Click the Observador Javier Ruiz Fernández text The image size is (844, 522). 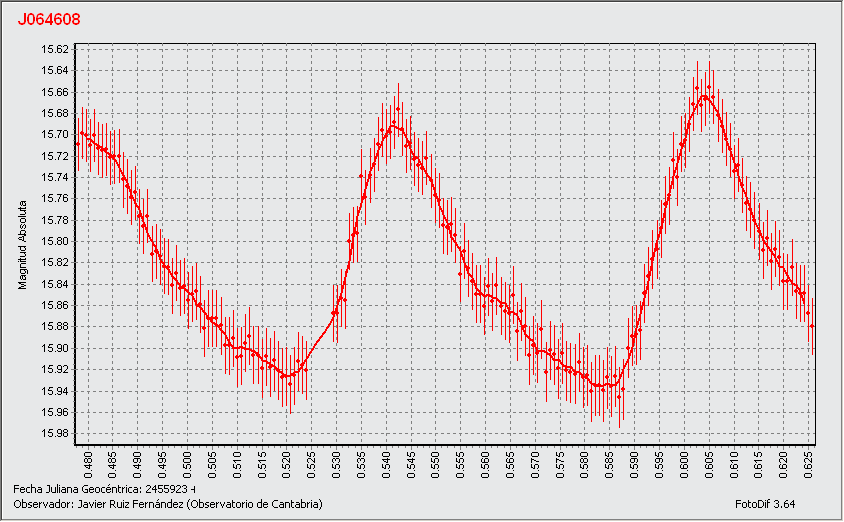tap(168, 504)
